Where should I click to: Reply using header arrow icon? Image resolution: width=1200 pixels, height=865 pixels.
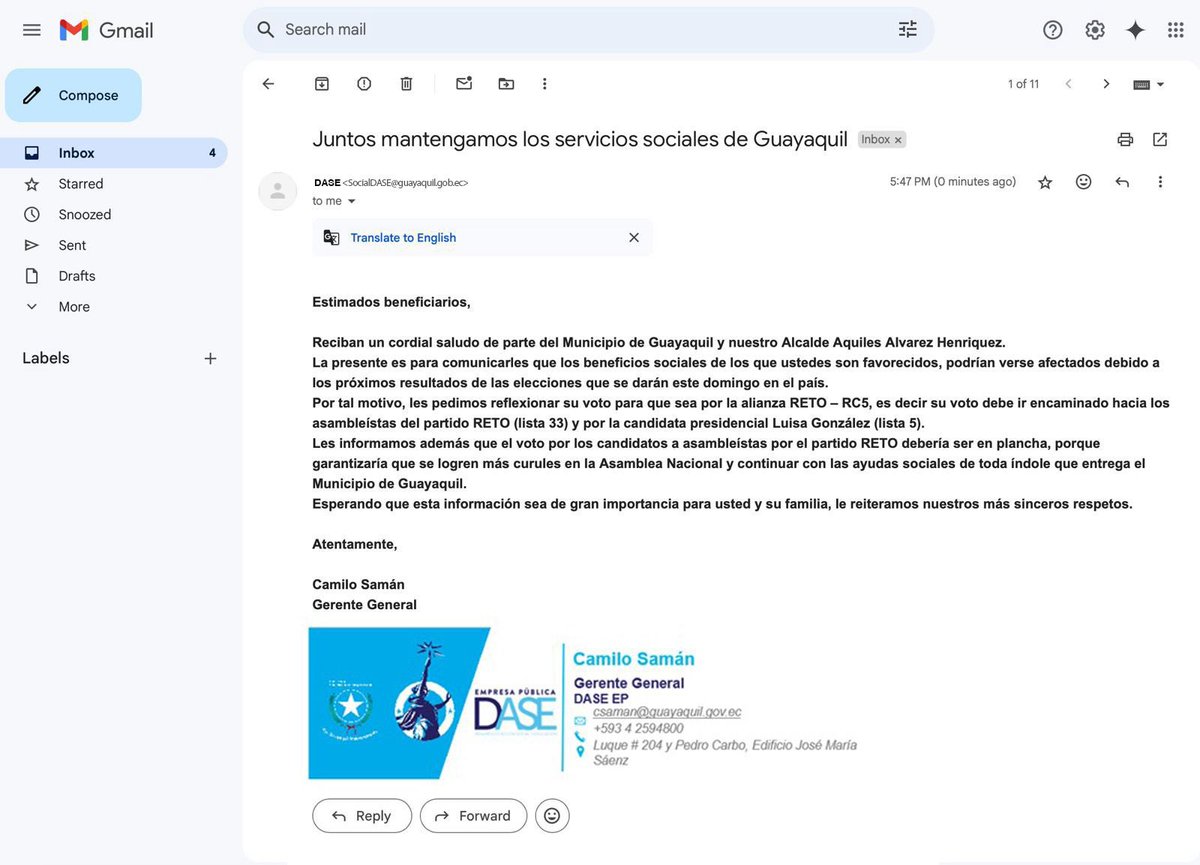tap(1122, 182)
